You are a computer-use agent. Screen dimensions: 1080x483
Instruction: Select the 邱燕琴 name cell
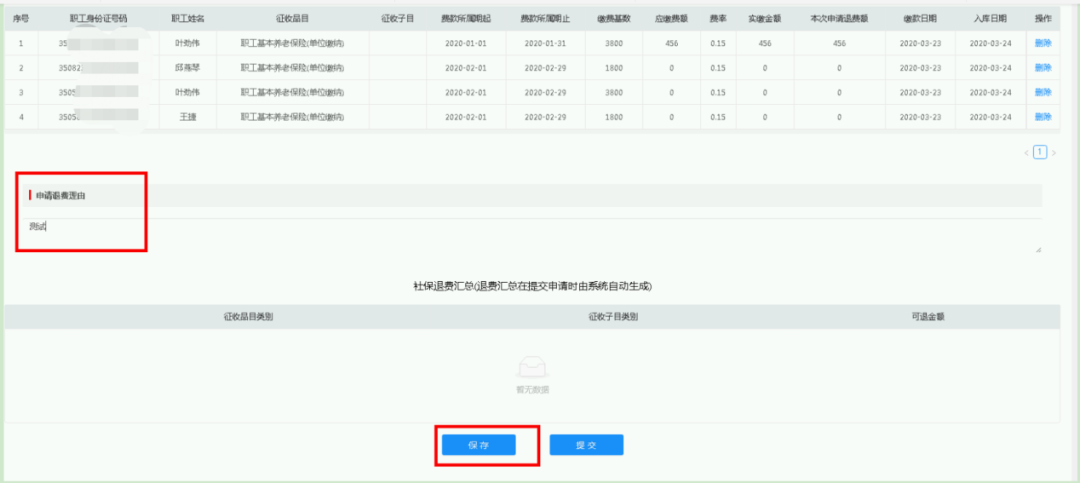click(x=188, y=68)
